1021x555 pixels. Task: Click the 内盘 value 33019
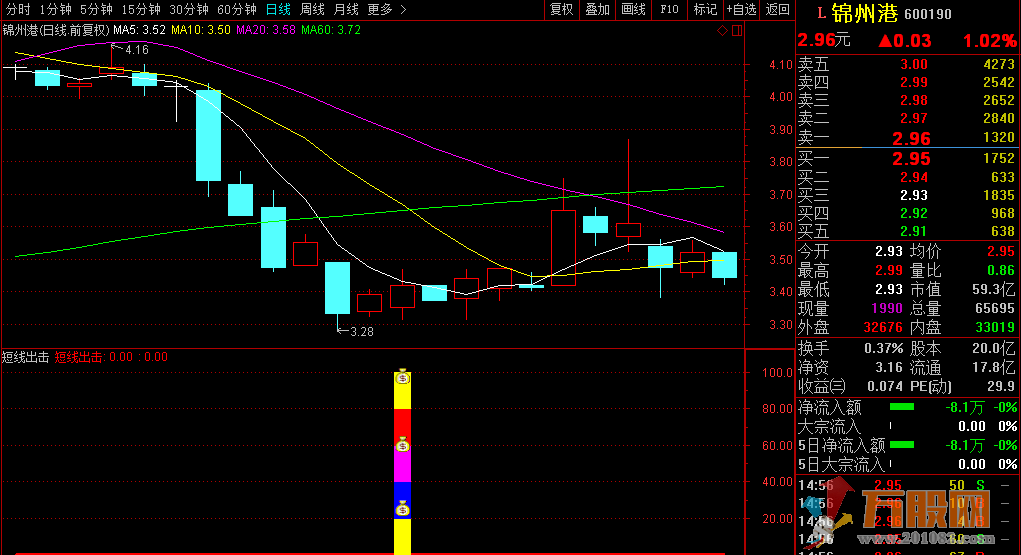(995, 327)
